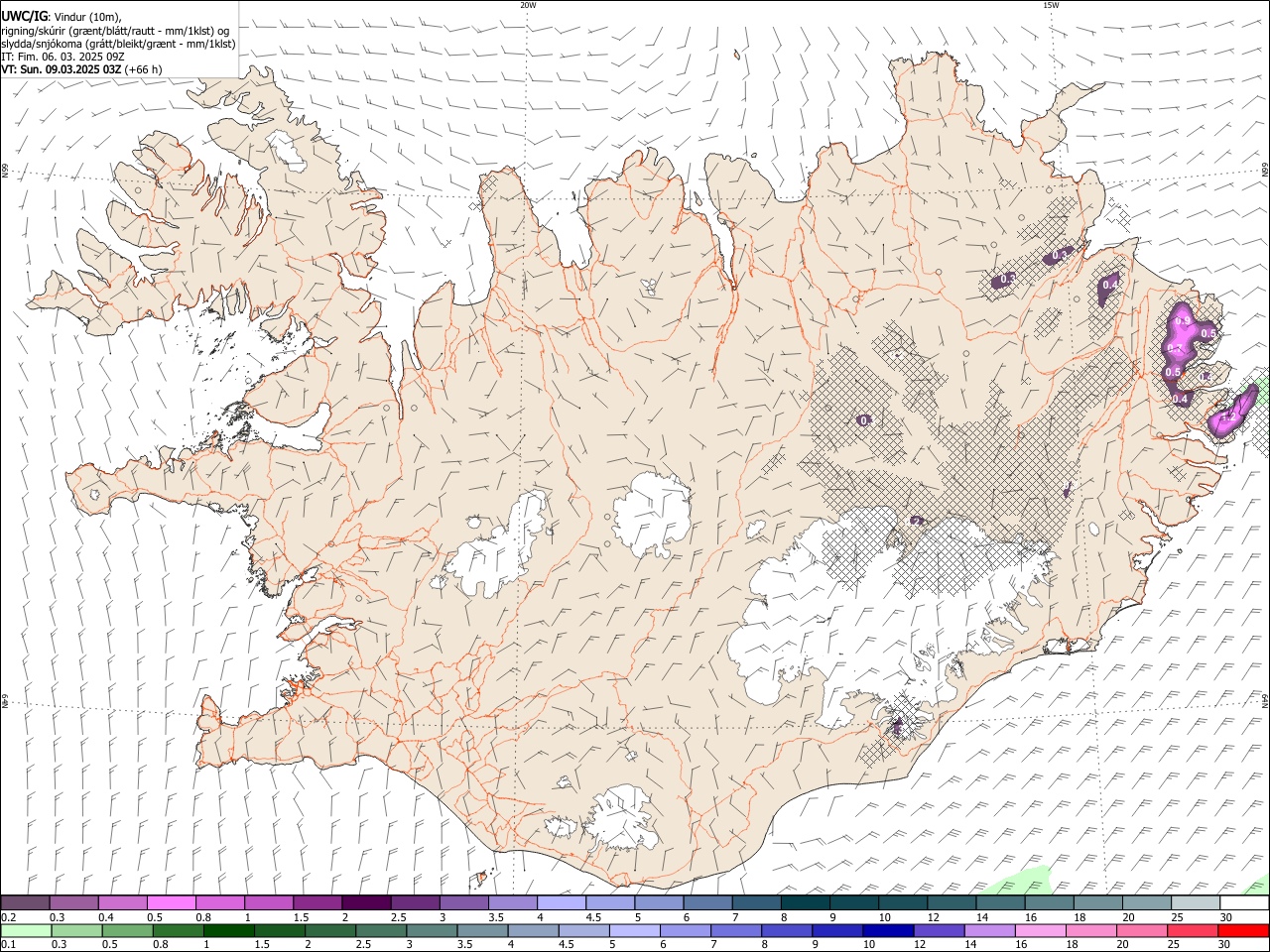Pick the rain scale swatch between 20 and 25
The height and width of the screenshot is (952, 1270).
(1142, 930)
